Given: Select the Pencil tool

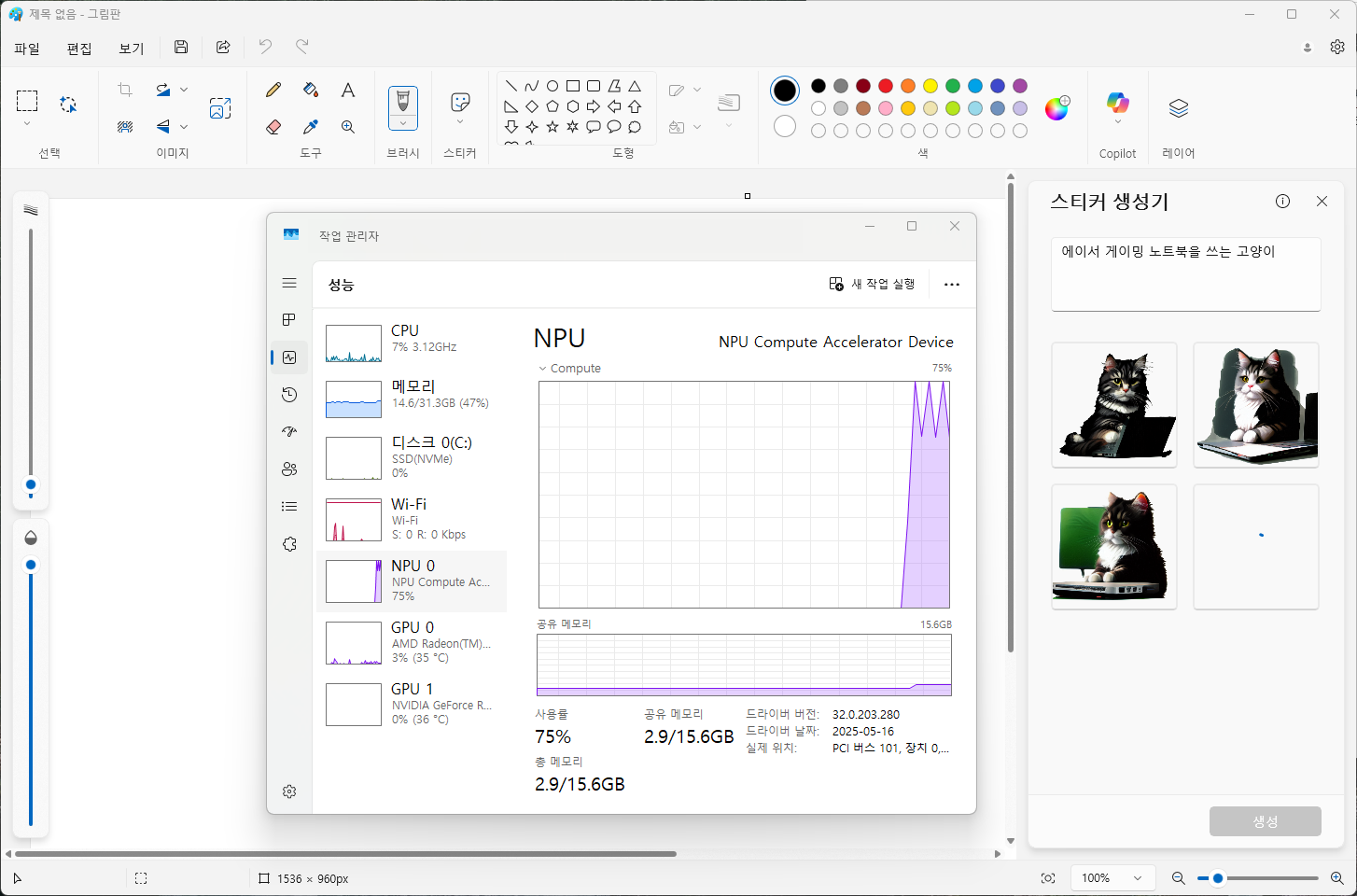Looking at the screenshot, I should pos(273,90).
